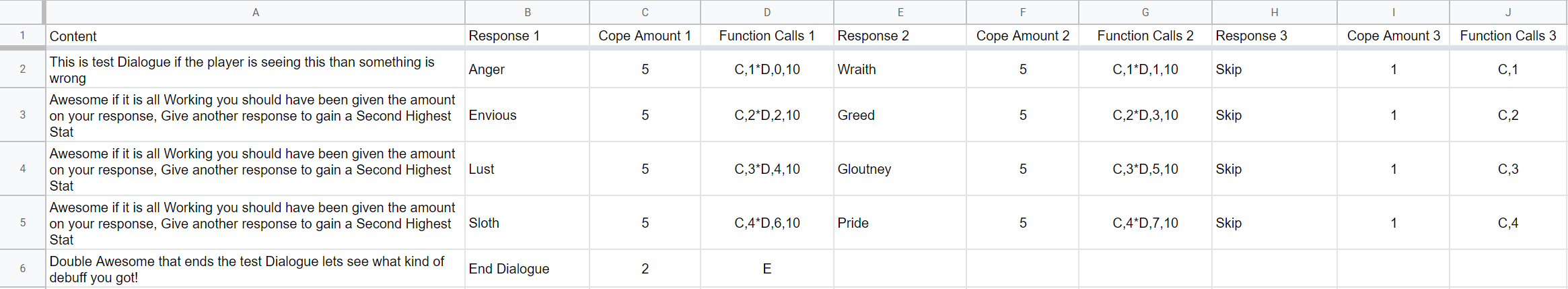Select column A header
Screen dimensions: 1568x289
pos(256,12)
